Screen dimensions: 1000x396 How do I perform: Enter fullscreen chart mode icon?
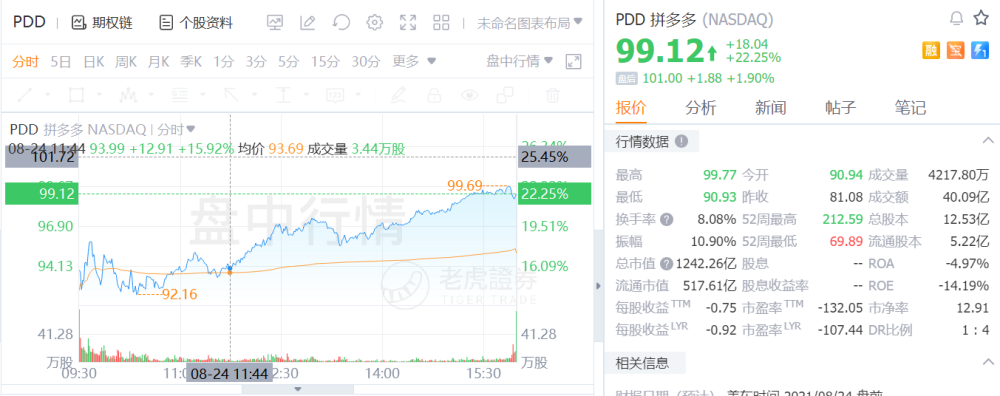408,23
